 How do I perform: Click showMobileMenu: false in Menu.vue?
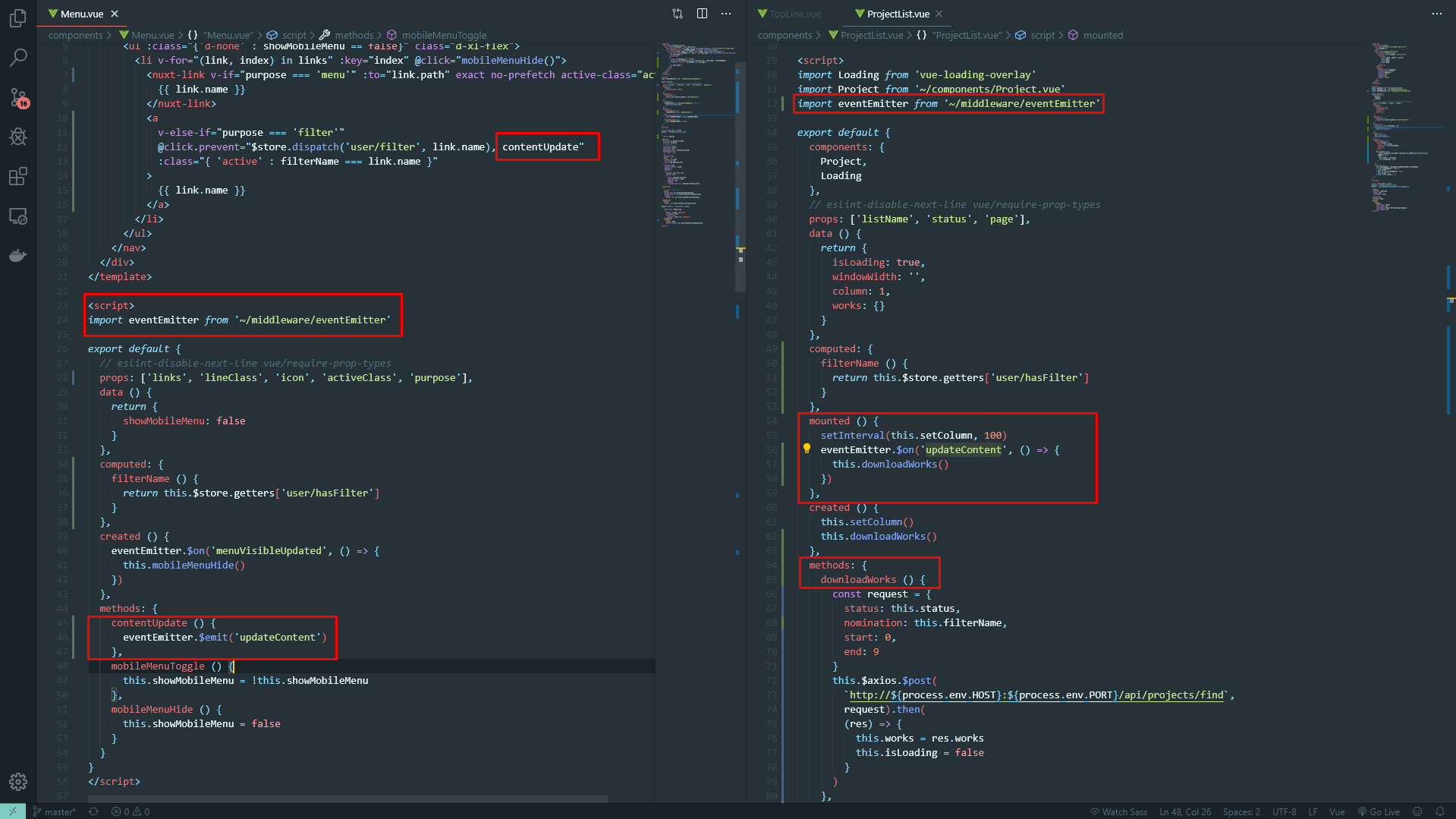(184, 421)
